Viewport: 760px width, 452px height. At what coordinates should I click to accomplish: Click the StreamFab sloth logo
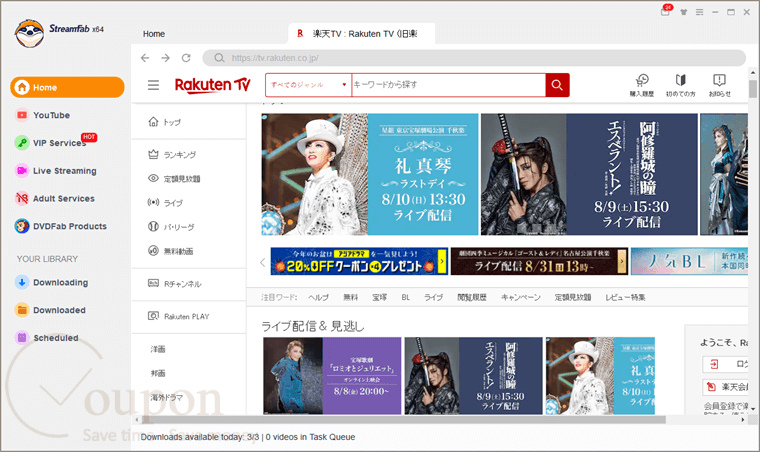[29, 33]
